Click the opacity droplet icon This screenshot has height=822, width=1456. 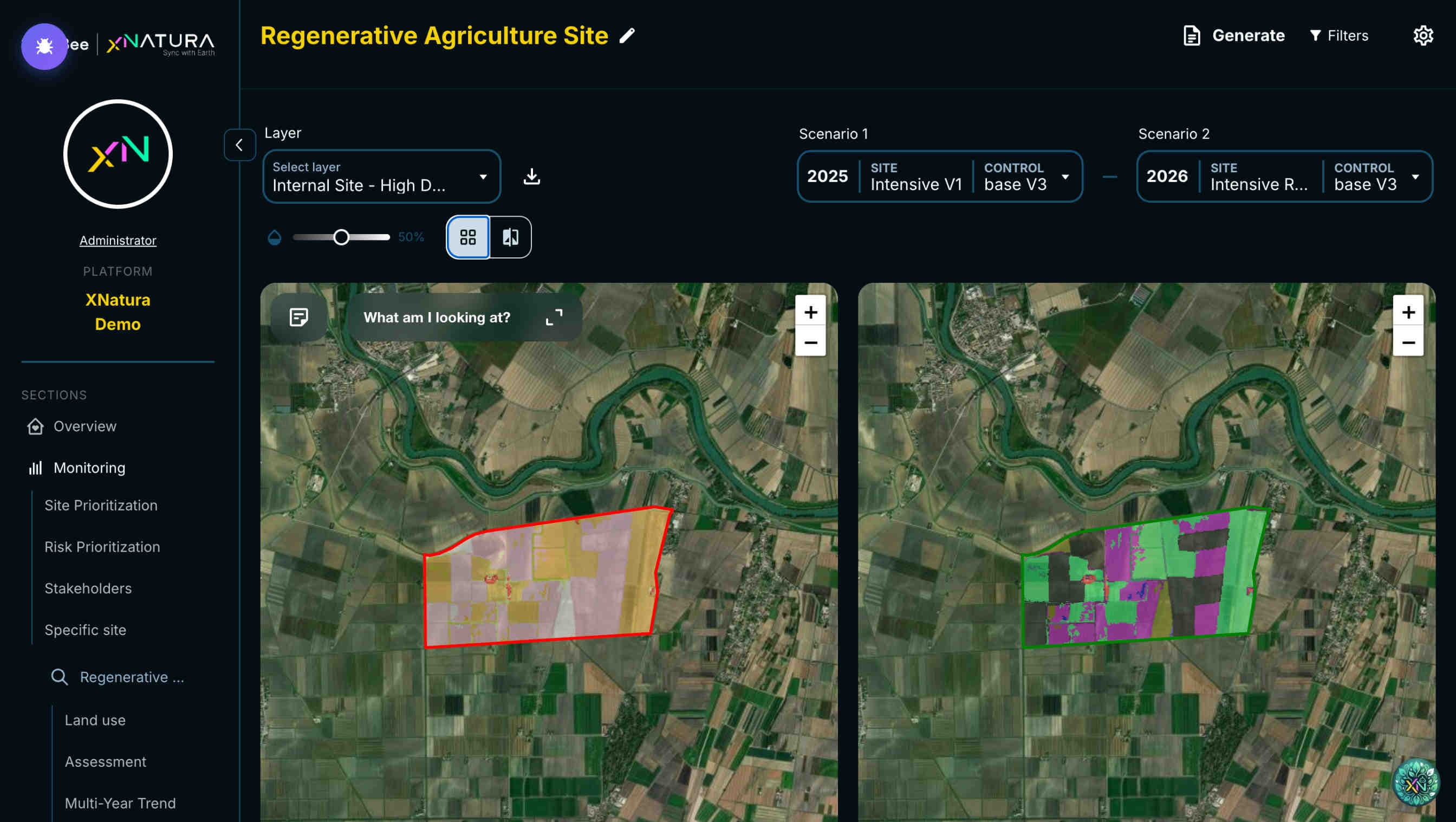click(274, 237)
